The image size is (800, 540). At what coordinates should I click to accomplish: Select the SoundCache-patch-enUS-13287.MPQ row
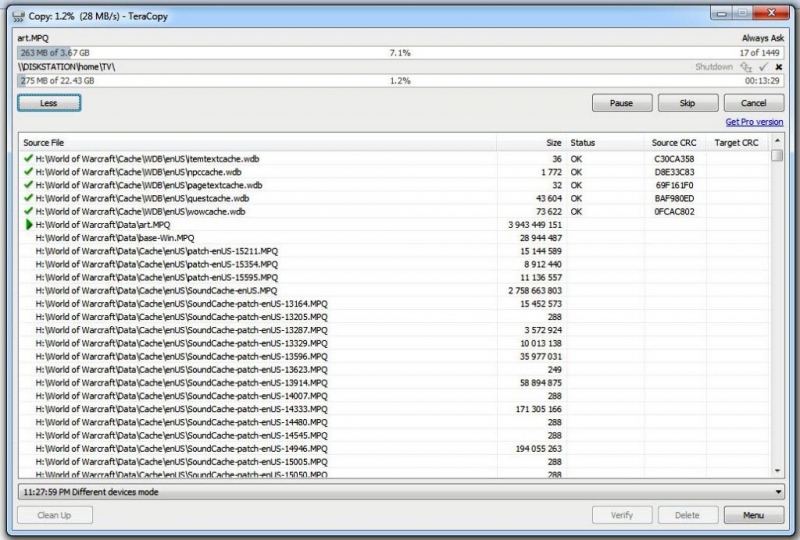395,330
